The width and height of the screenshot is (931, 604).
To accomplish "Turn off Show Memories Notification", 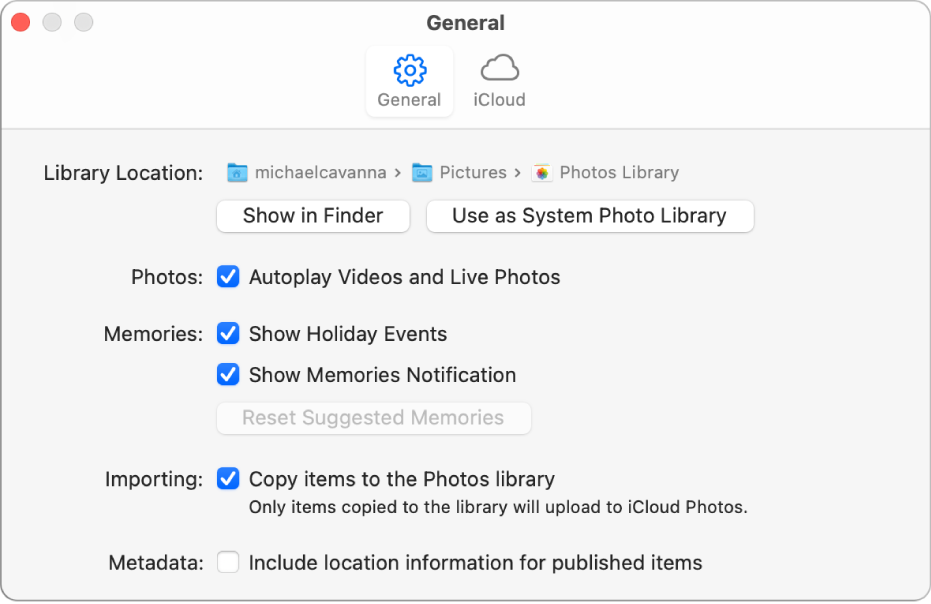I will (228, 375).
